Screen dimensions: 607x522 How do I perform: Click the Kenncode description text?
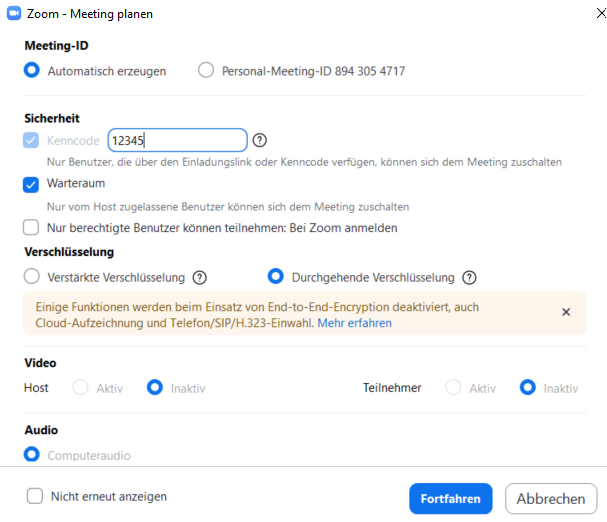tap(304, 162)
